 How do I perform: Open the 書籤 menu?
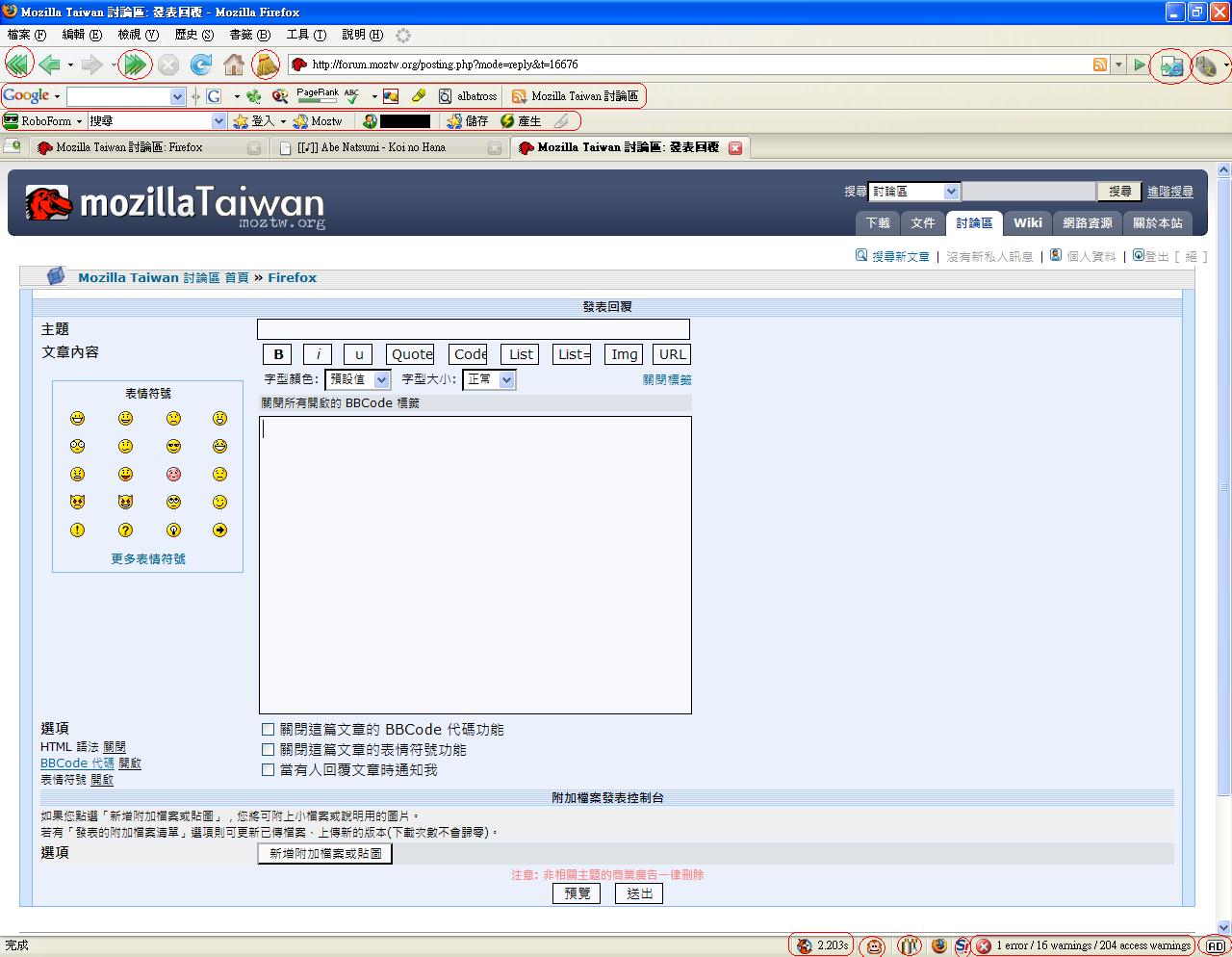249,35
